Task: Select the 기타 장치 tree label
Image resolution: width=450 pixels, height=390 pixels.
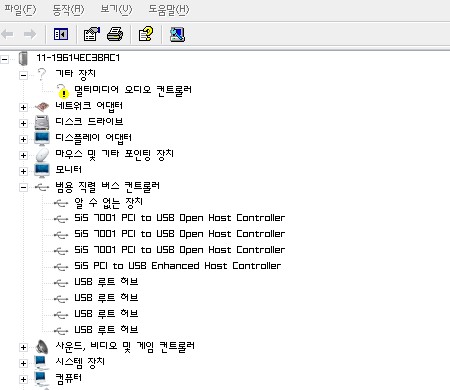Action: (76, 74)
